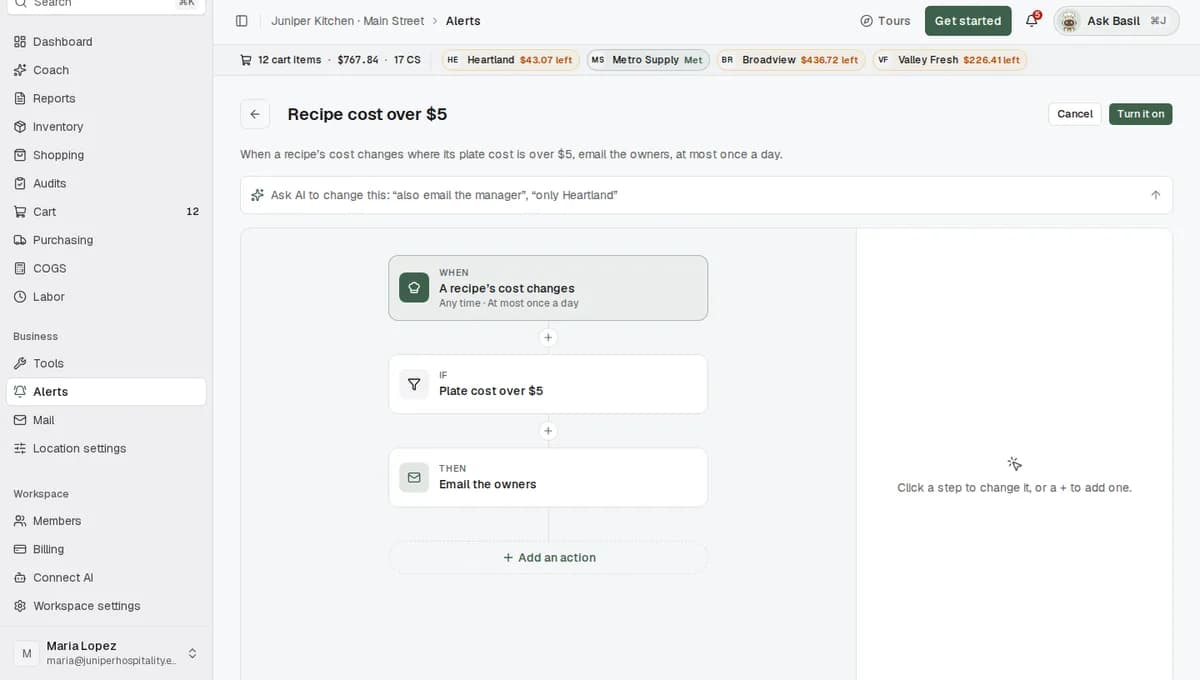Click the Billing card icon
Viewport: 1200px width, 680px height.
coord(20,549)
